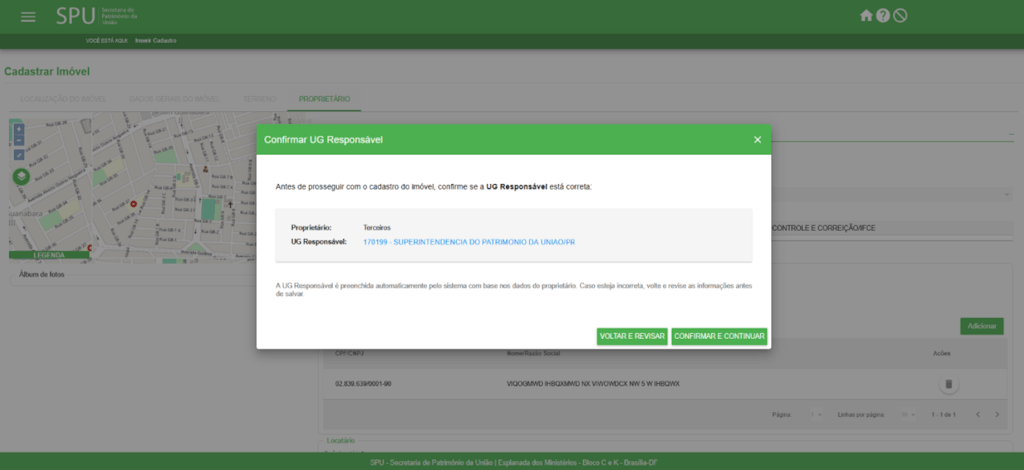
Task: Switch to Localização do Imóvel tab
Action: (63, 99)
